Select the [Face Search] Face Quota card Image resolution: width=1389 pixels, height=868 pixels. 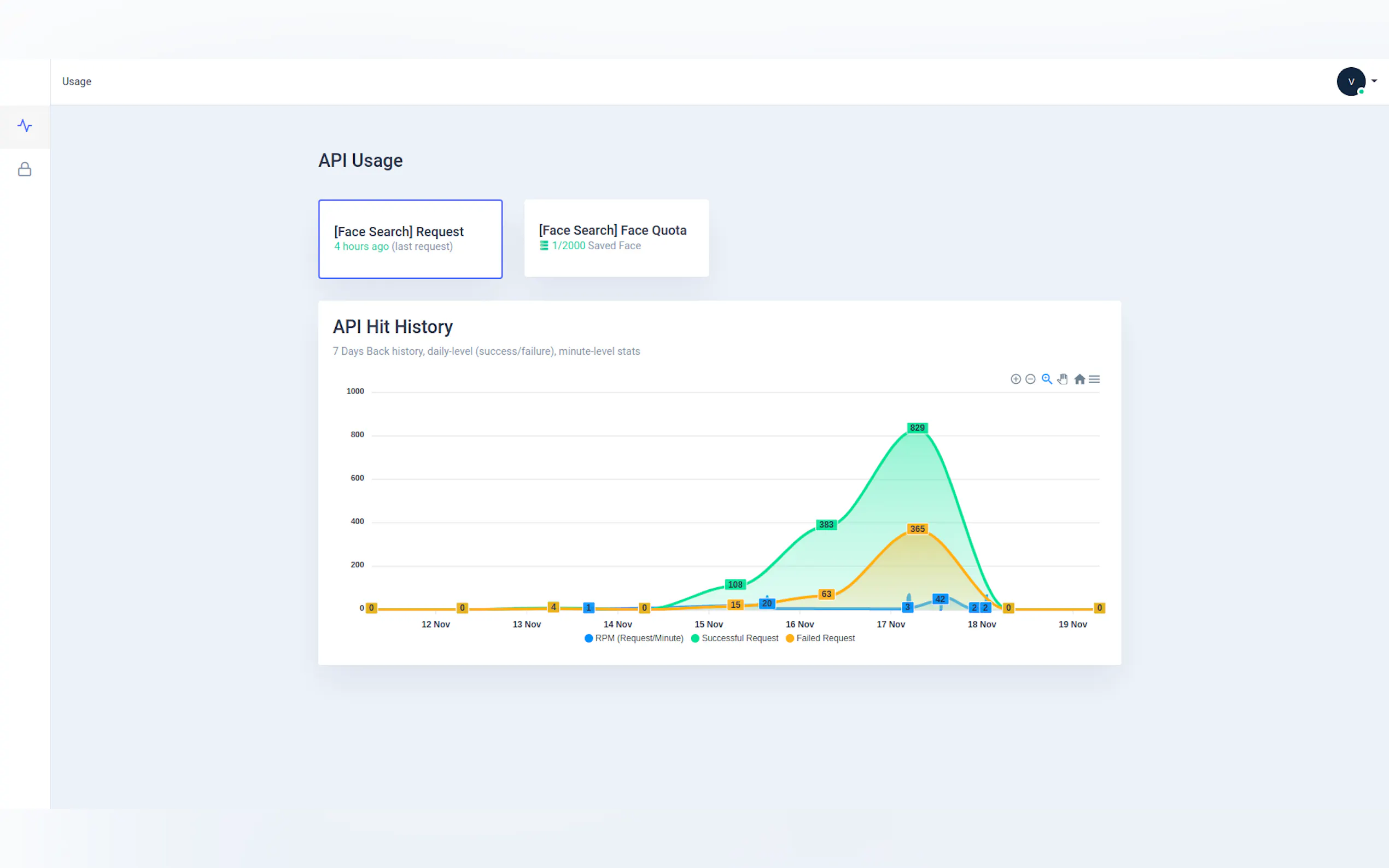pos(616,238)
